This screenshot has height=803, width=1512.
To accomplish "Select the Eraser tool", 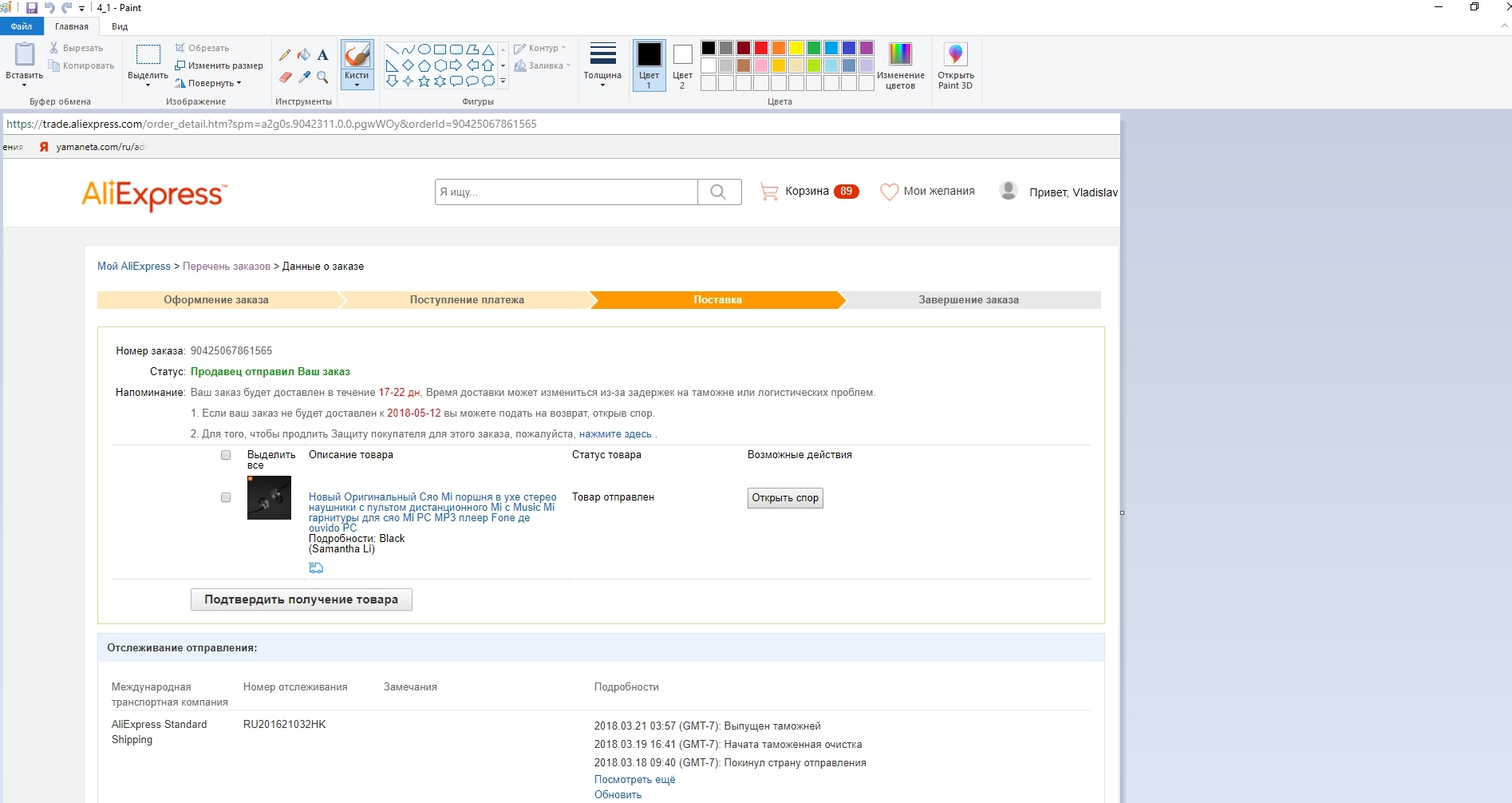I will [285, 77].
